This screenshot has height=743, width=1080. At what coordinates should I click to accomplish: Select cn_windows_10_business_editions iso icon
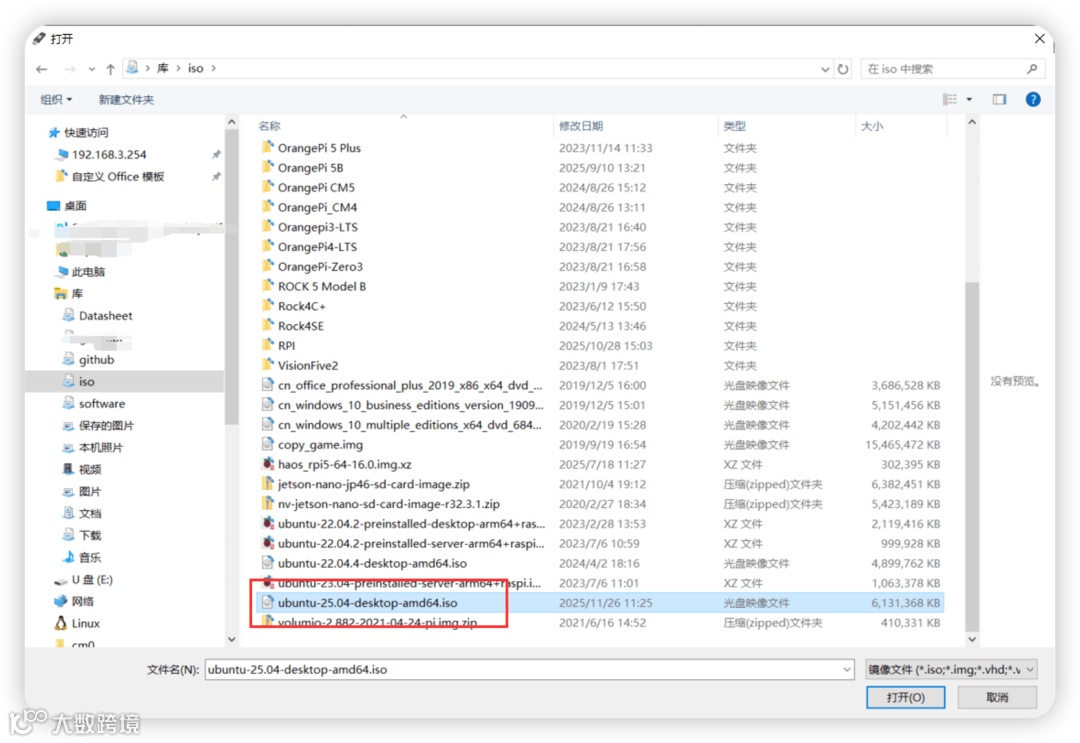(x=268, y=405)
